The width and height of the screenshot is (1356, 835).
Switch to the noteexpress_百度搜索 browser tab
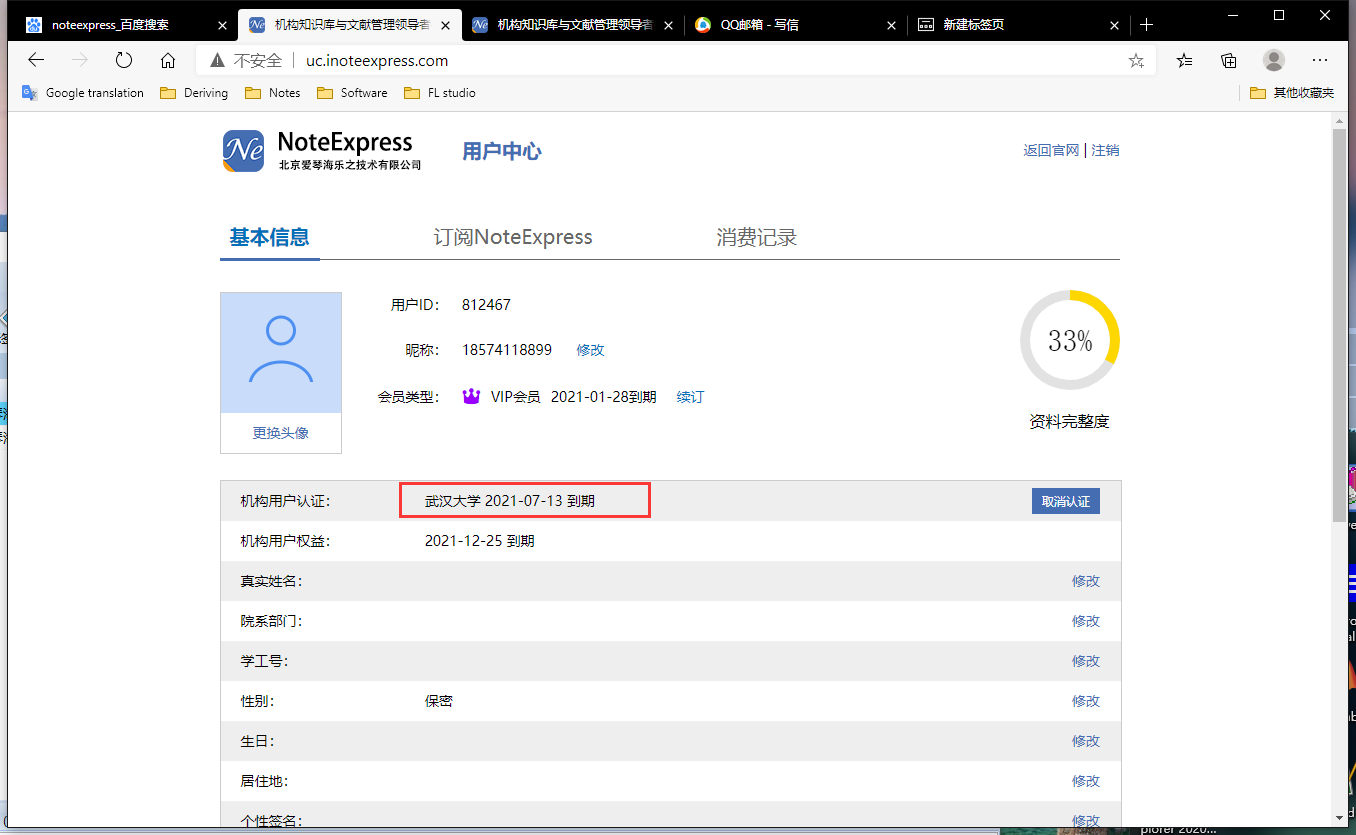pos(127,25)
